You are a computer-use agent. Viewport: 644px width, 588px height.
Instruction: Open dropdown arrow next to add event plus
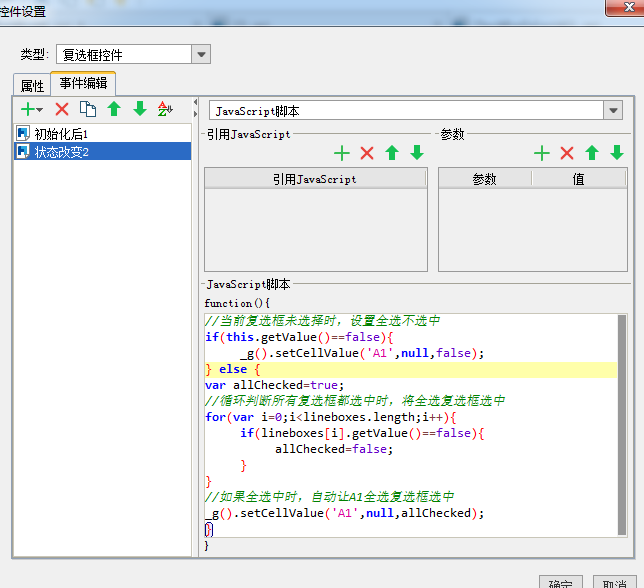39,110
